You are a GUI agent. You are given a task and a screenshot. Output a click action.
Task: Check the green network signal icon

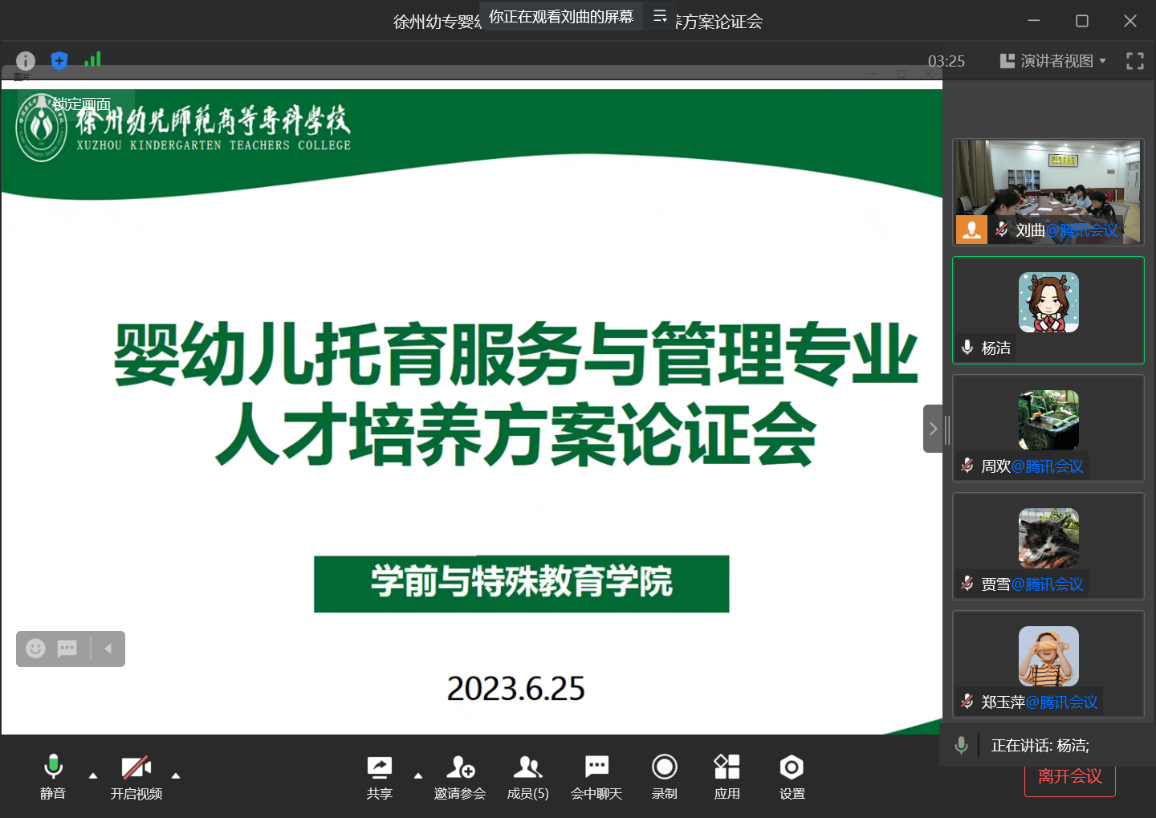click(x=92, y=60)
